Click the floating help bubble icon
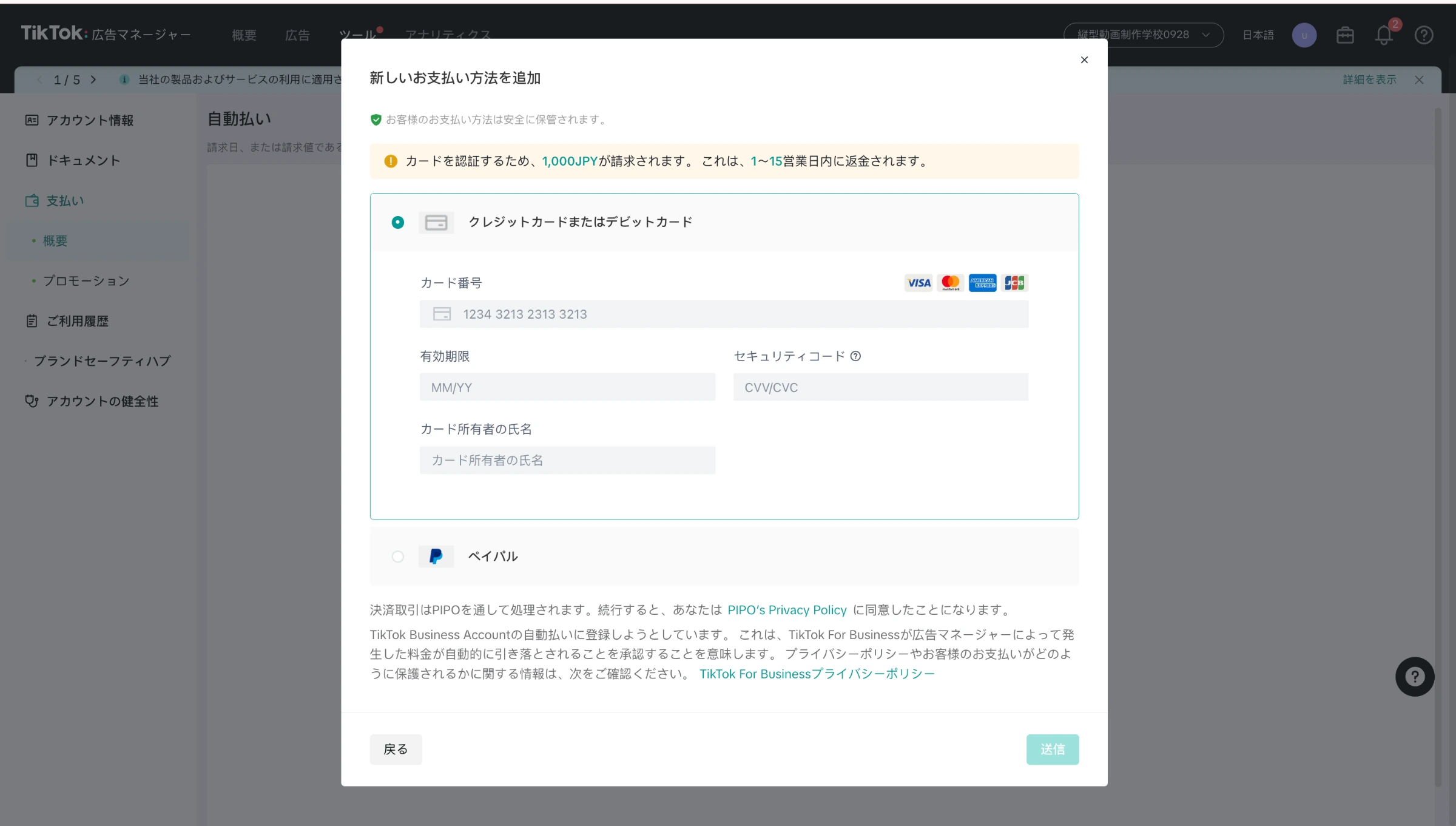Screen dimensions: 1456x826 click(1415, 677)
